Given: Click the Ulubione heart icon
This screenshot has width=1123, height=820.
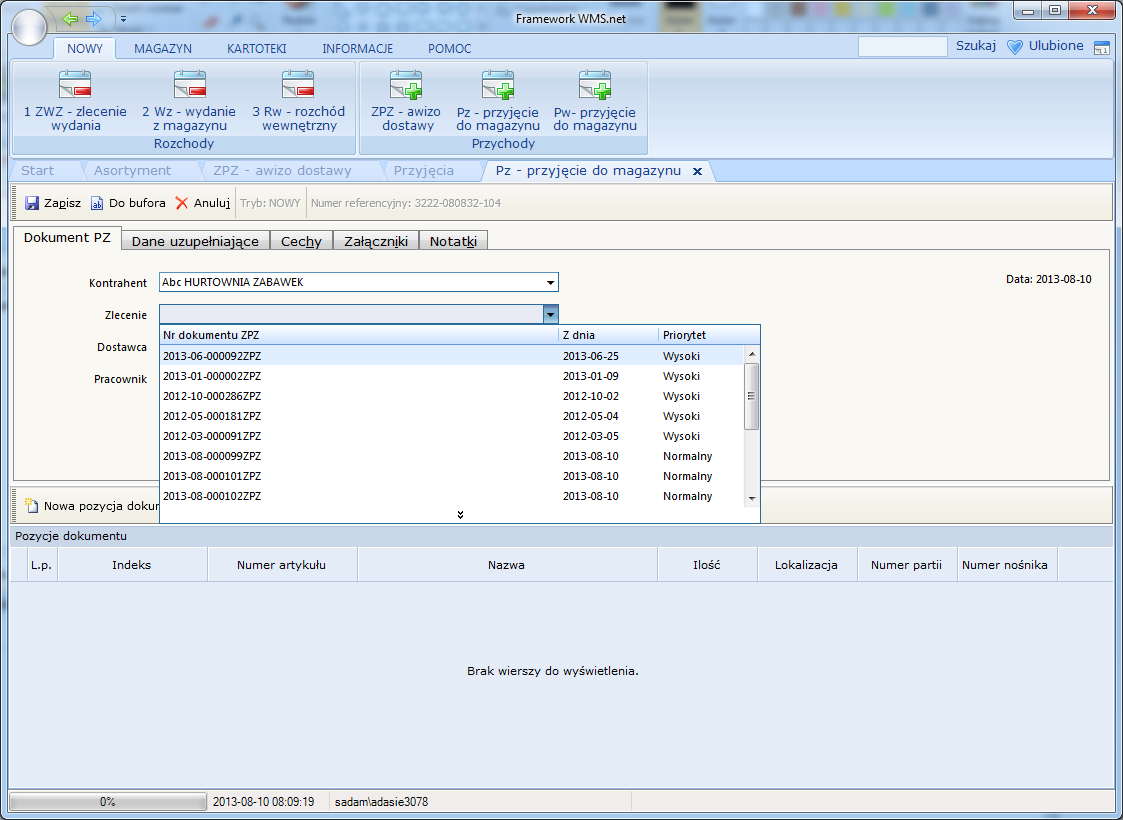Looking at the screenshot, I should tap(1014, 47).
